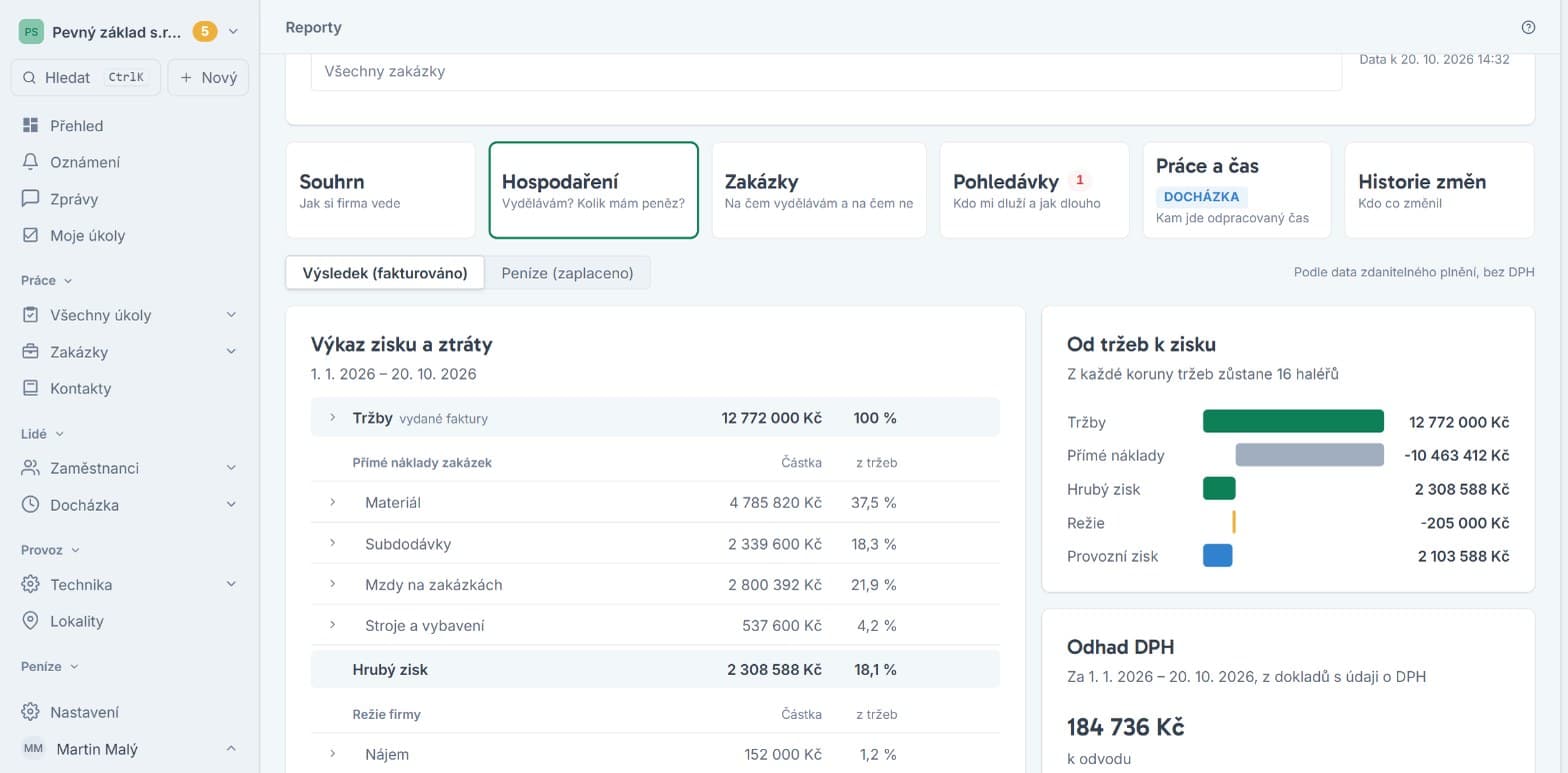Open the Oznámení bell icon

[31, 162]
